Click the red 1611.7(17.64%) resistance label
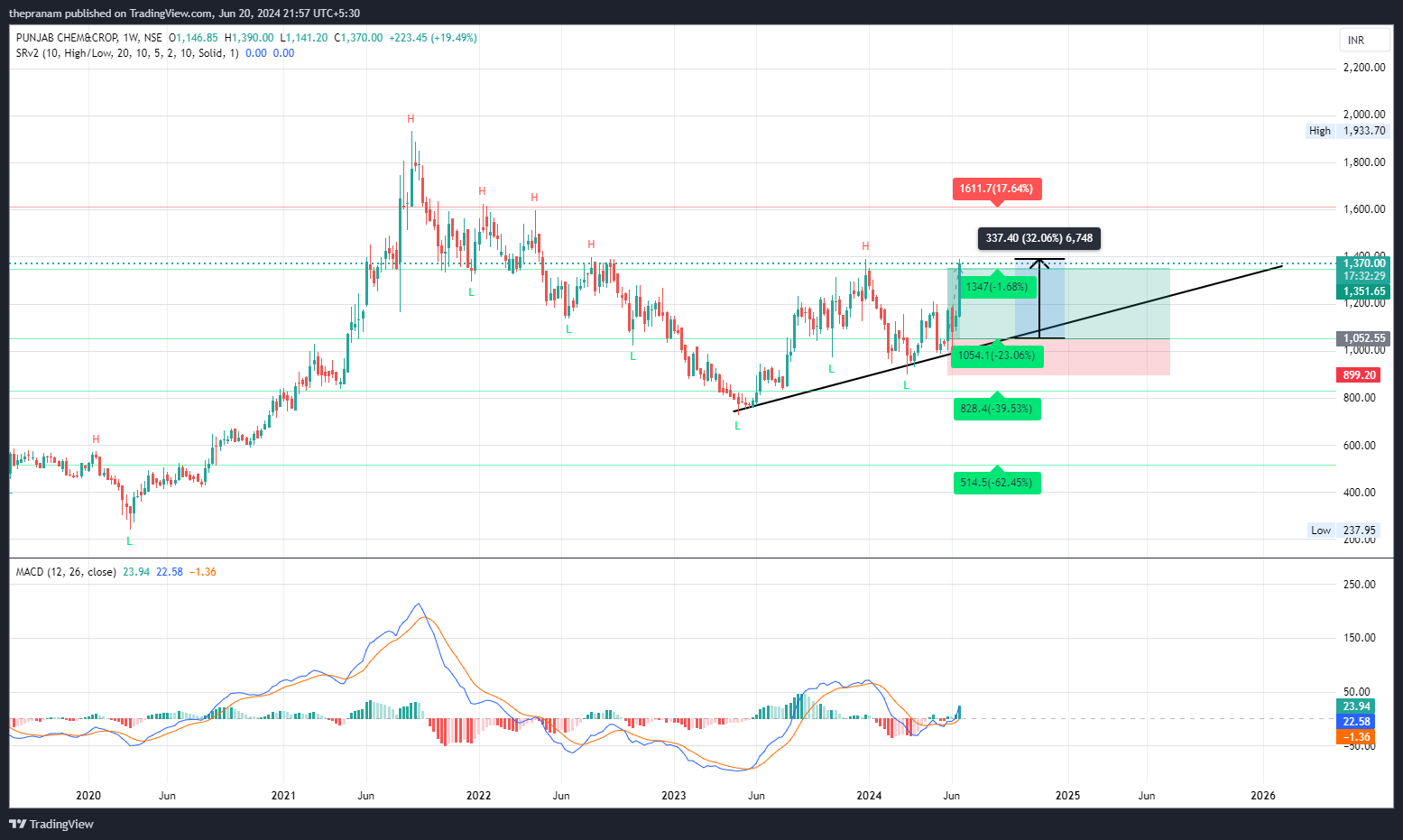 tap(996, 189)
